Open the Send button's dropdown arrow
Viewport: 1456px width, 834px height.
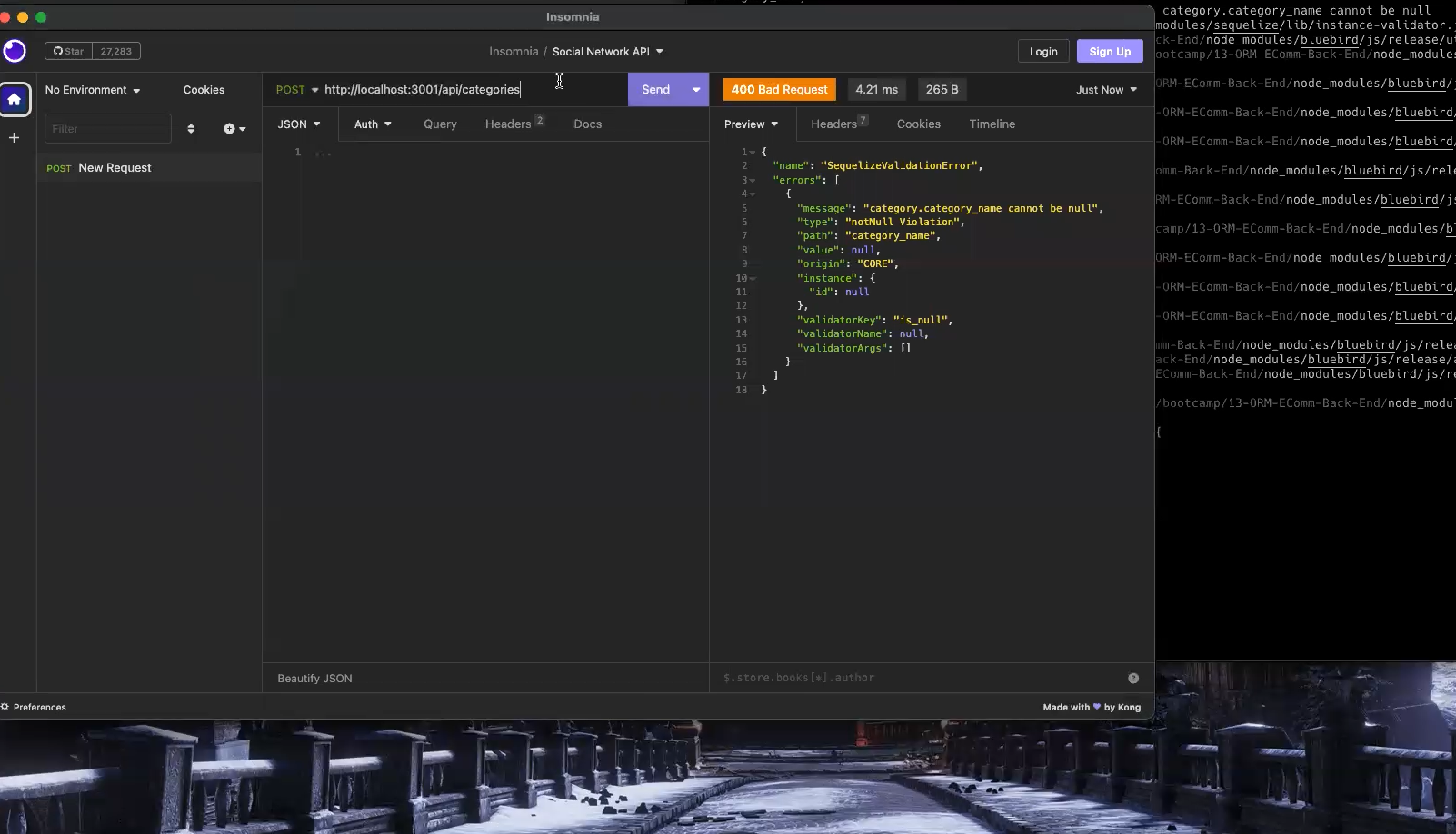[x=694, y=89]
